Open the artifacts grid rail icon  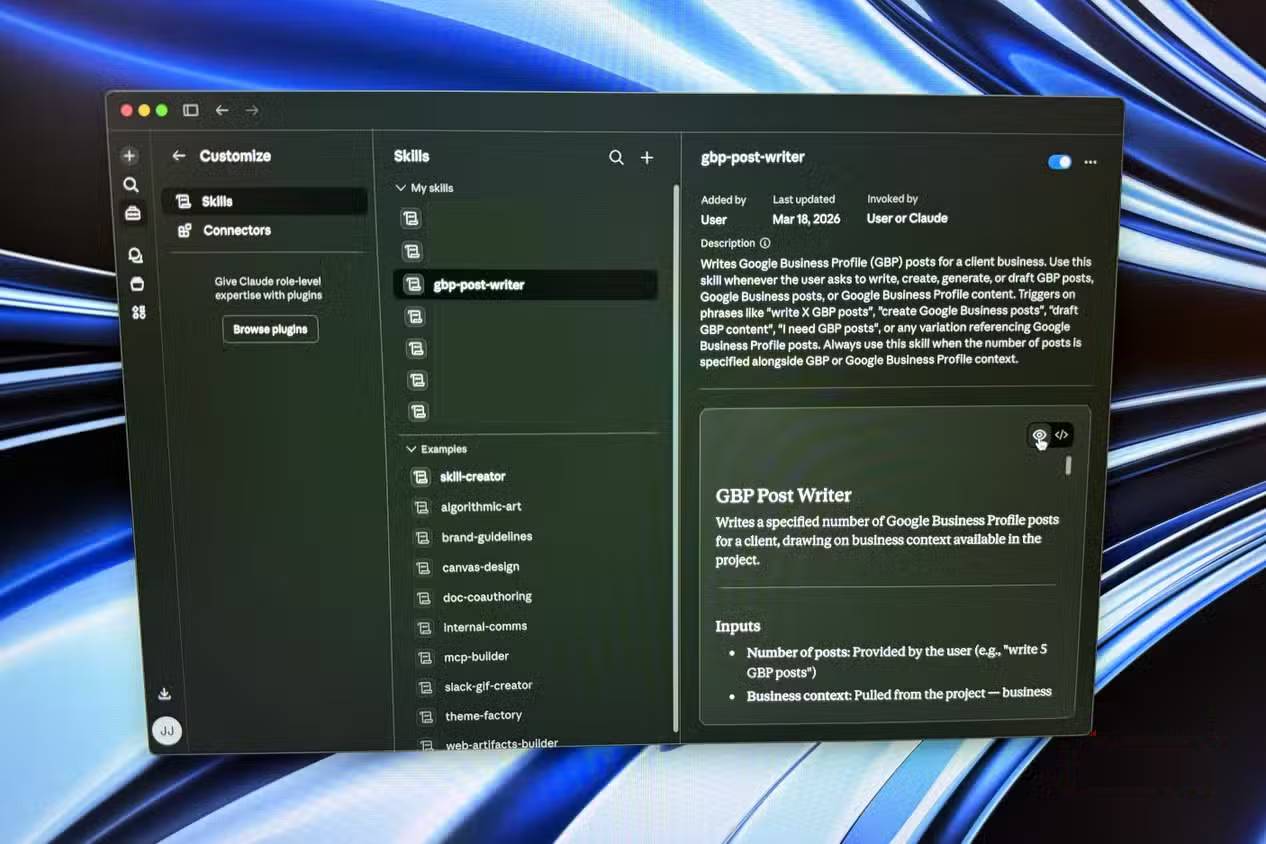click(139, 313)
